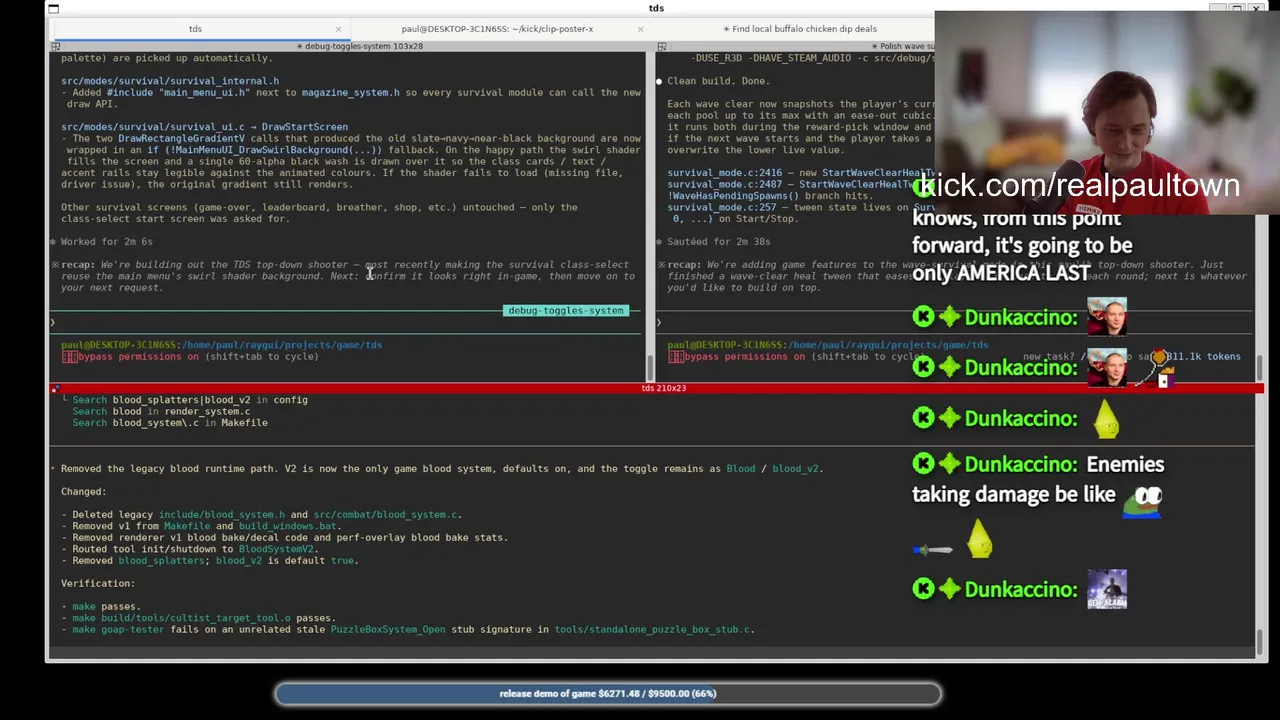This screenshot has height=720, width=1280.
Task: Click the prompt input line in the left pane
Action: coord(346,322)
